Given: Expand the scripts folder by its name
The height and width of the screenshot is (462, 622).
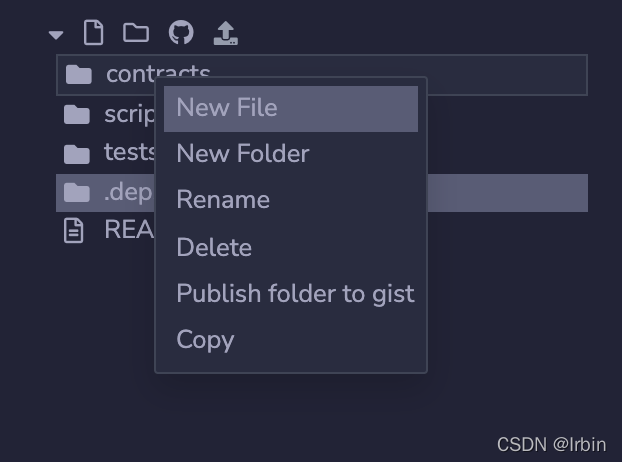Looking at the screenshot, I should 129,114.
